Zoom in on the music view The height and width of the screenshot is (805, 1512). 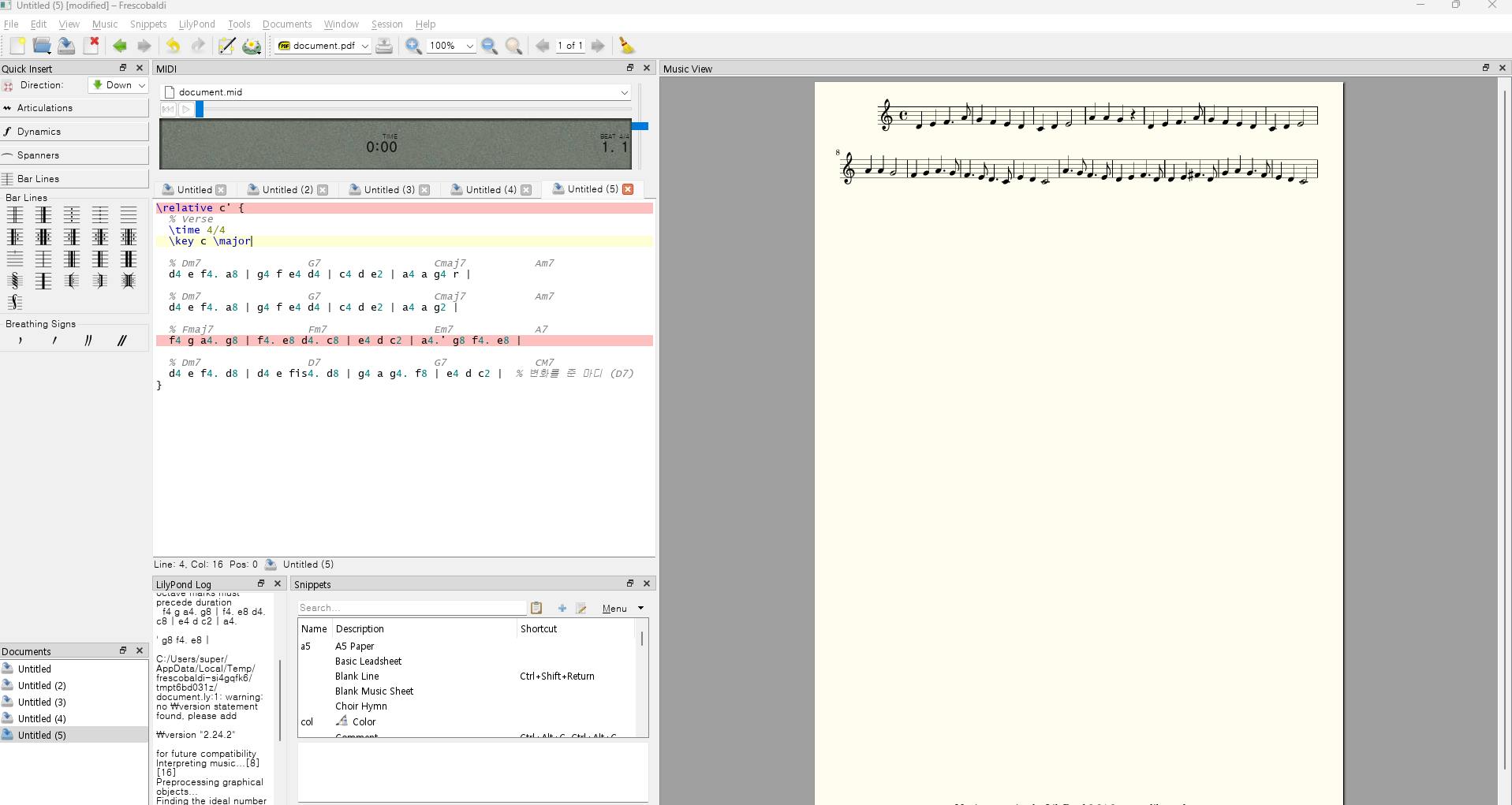point(413,46)
